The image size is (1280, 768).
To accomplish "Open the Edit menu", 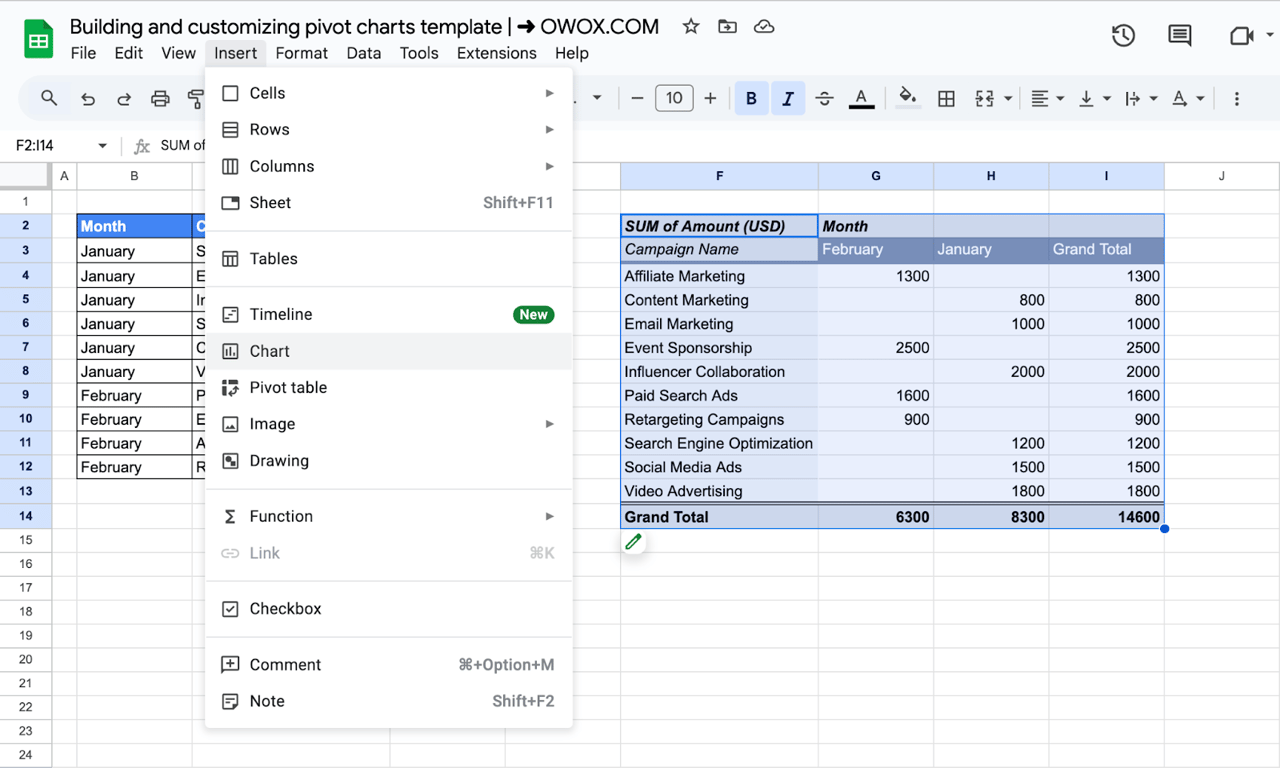I will click(128, 53).
